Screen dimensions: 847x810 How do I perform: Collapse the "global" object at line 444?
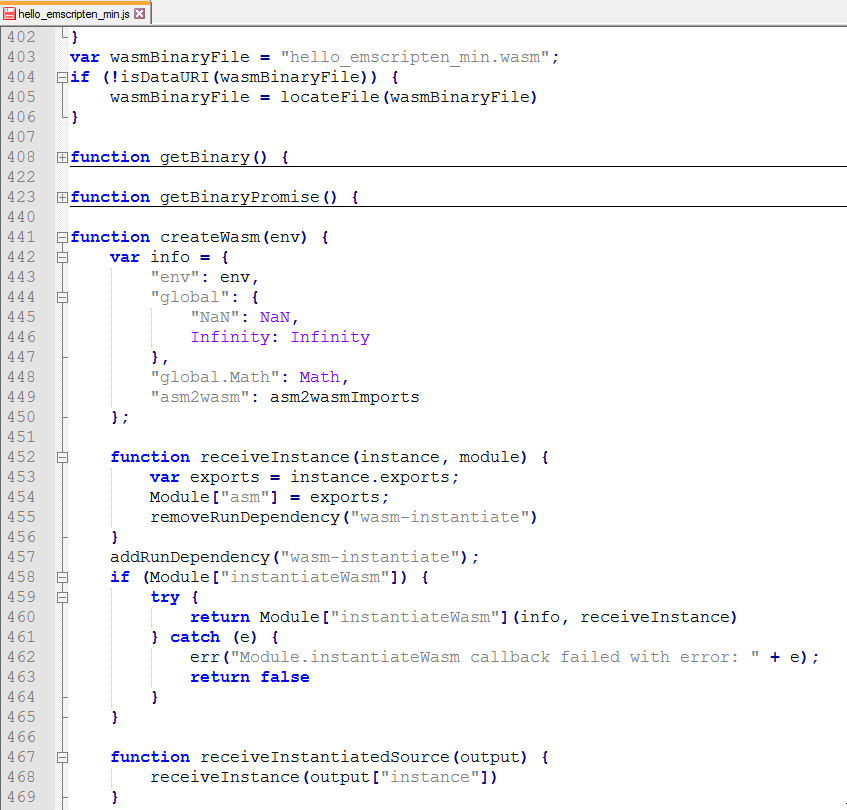pyautogui.click(x=62, y=297)
